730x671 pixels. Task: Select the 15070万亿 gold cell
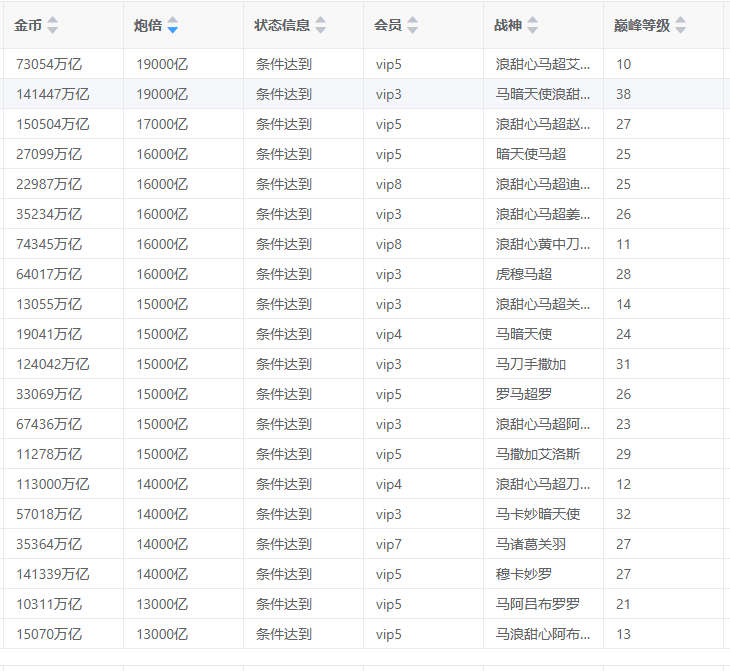click(x=49, y=634)
